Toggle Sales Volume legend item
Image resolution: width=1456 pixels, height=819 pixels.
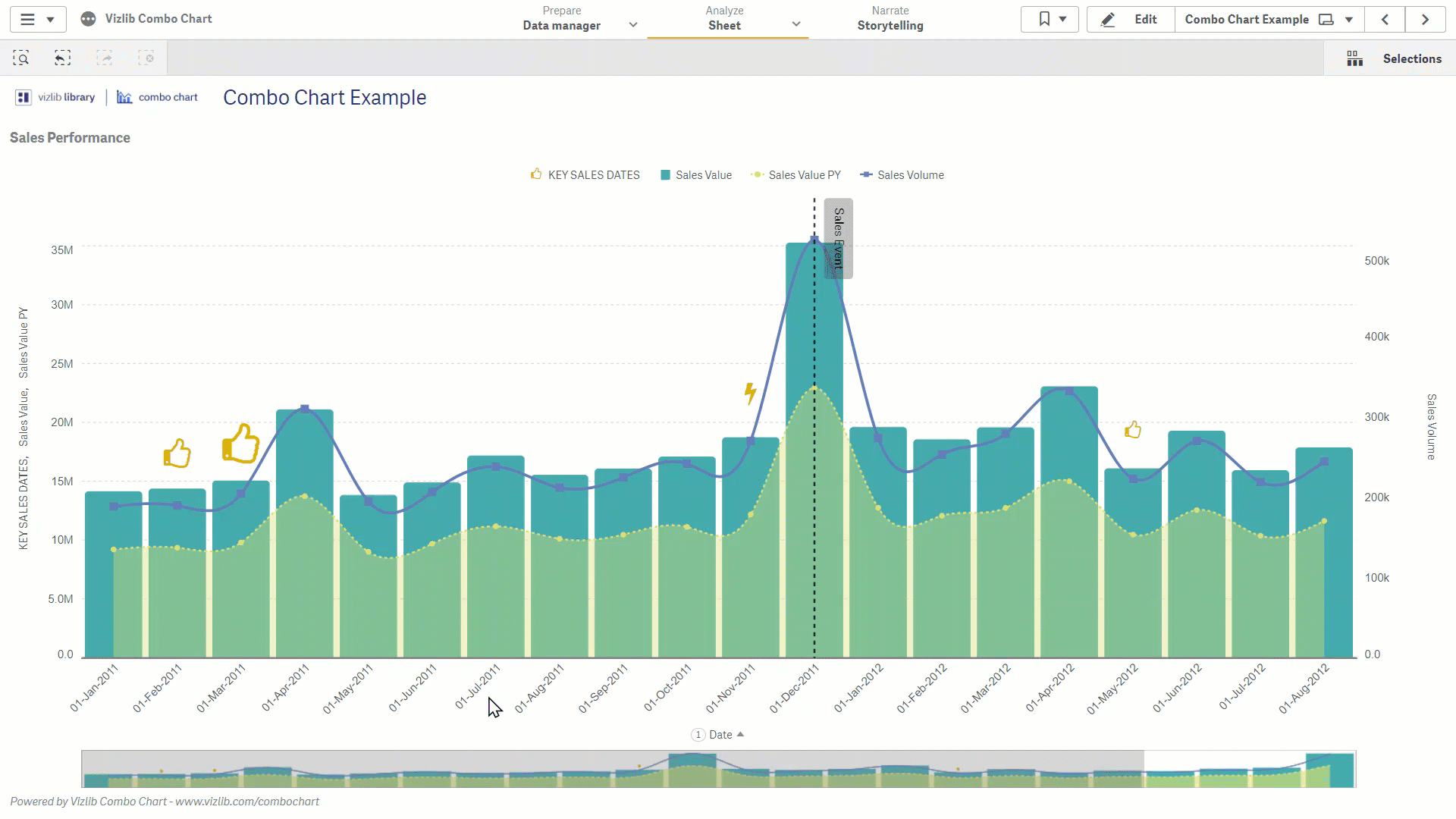(902, 175)
